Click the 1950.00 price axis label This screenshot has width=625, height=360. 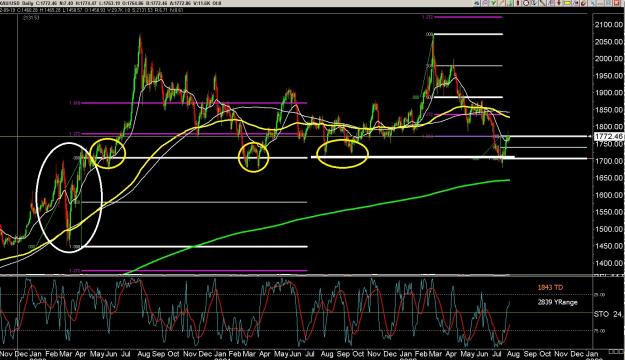(609, 76)
